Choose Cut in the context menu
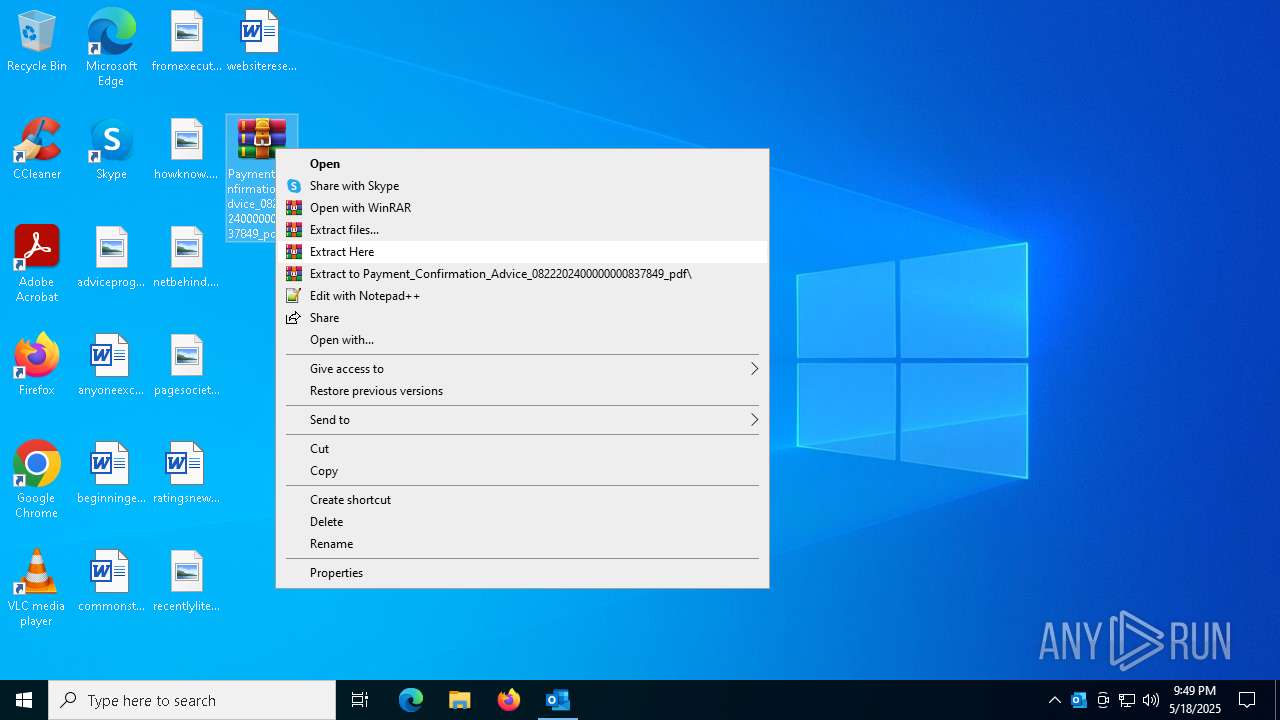Screen dimensions: 1280x720 point(522,449)
